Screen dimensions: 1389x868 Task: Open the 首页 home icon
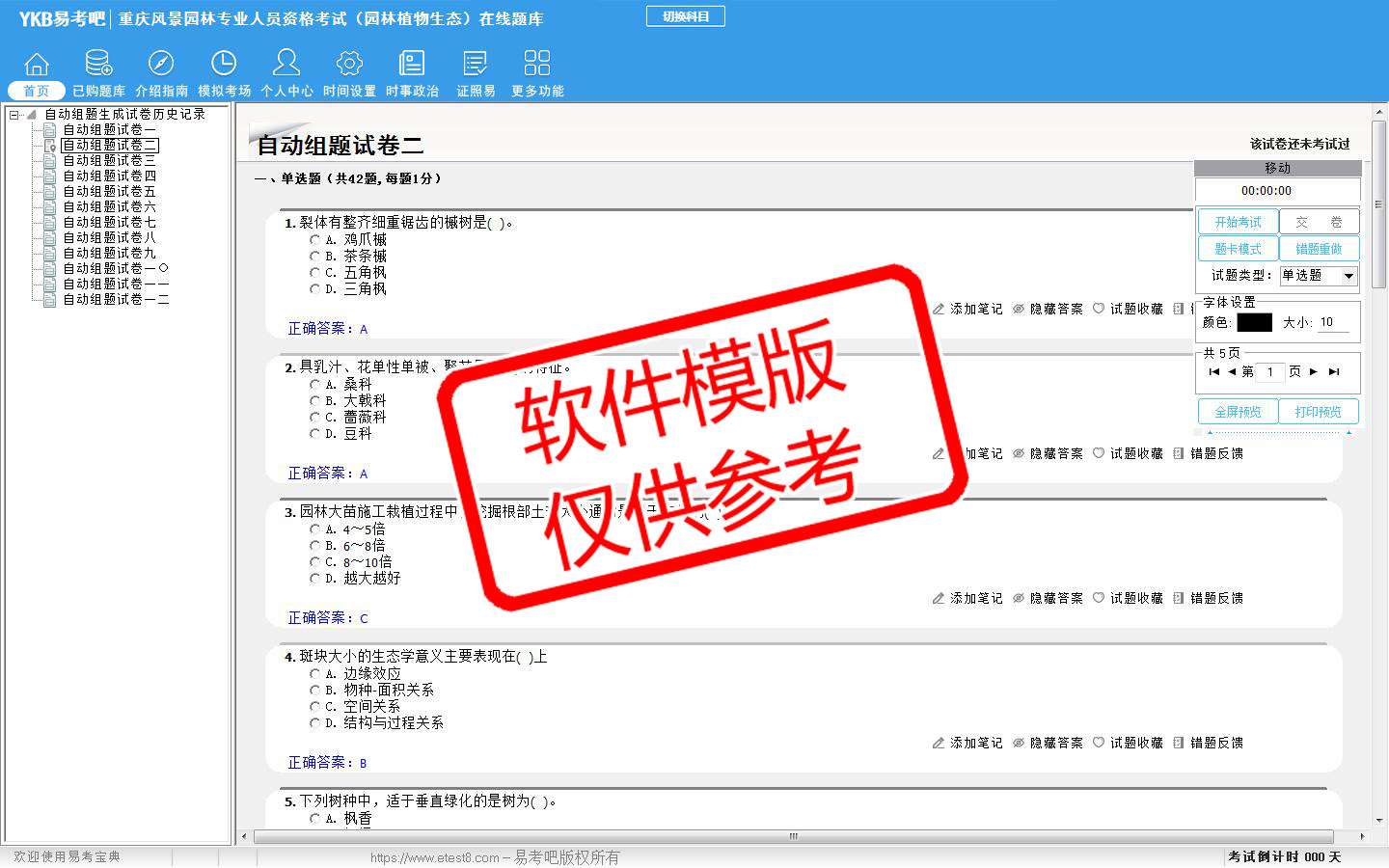pyautogui.click(x=37, y=65)
